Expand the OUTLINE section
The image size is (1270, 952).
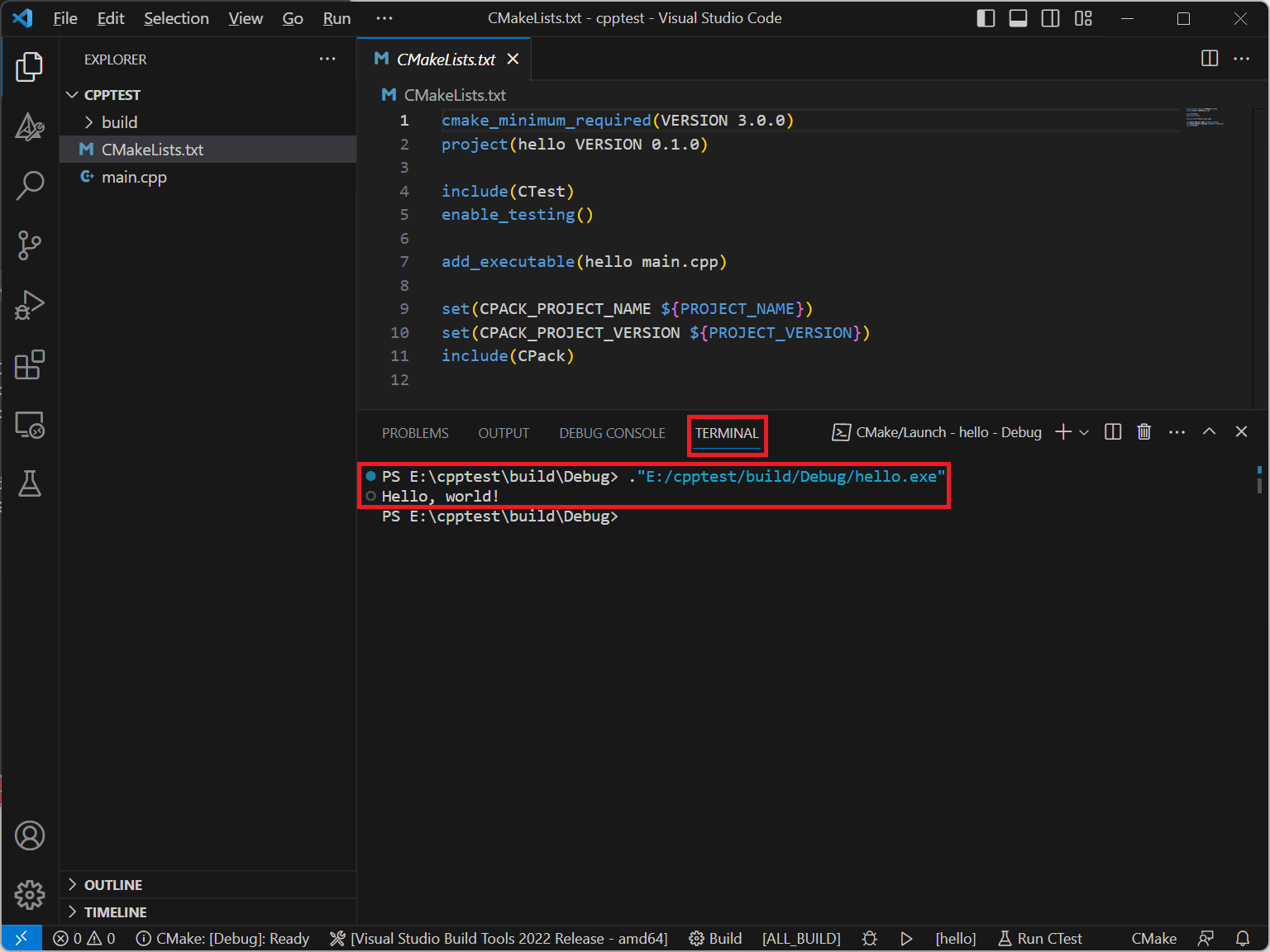[113, 885]
